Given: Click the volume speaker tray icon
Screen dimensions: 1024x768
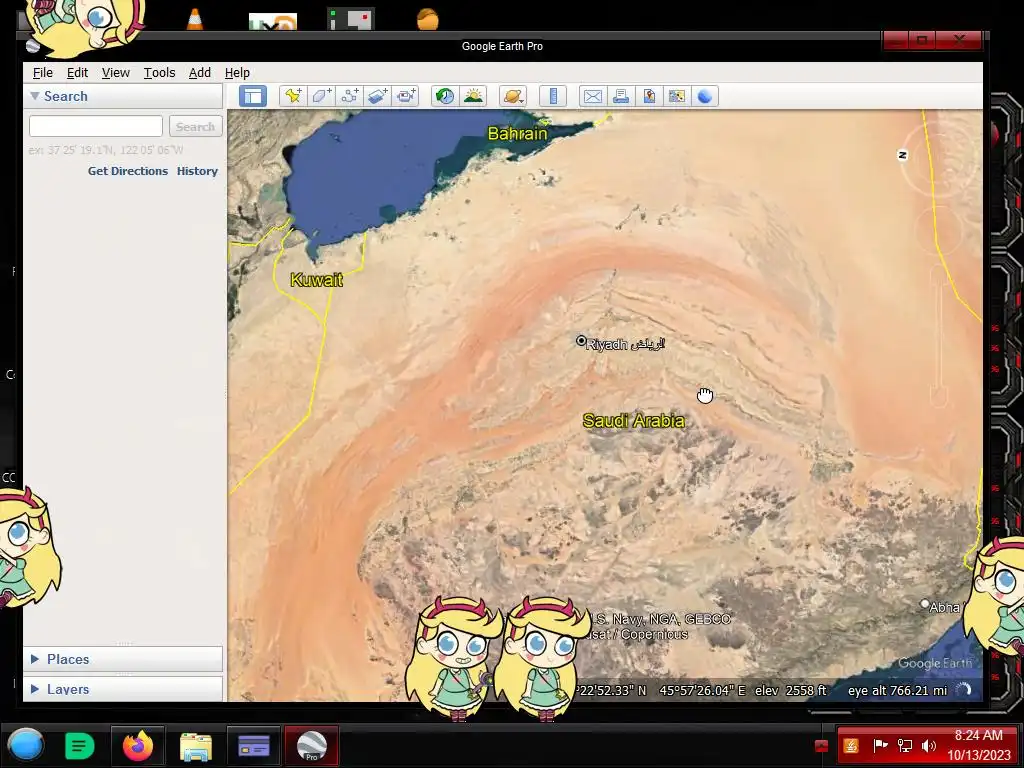Looking at the screenshot, I should pyautogui.click(x=929, y=746).
